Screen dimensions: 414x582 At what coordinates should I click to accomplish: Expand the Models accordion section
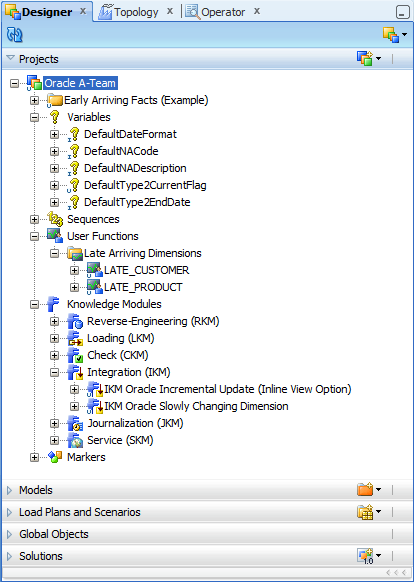(10, 490)
